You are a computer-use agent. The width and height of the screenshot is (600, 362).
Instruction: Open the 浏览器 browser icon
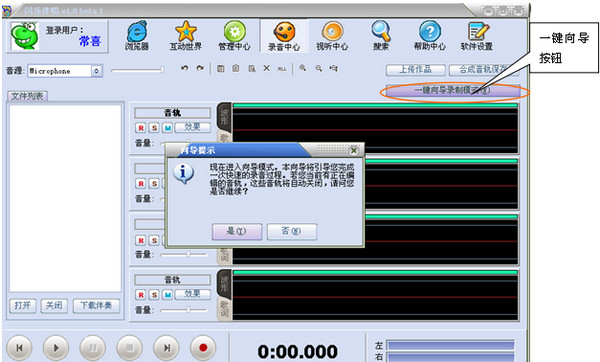click(137, 36)
